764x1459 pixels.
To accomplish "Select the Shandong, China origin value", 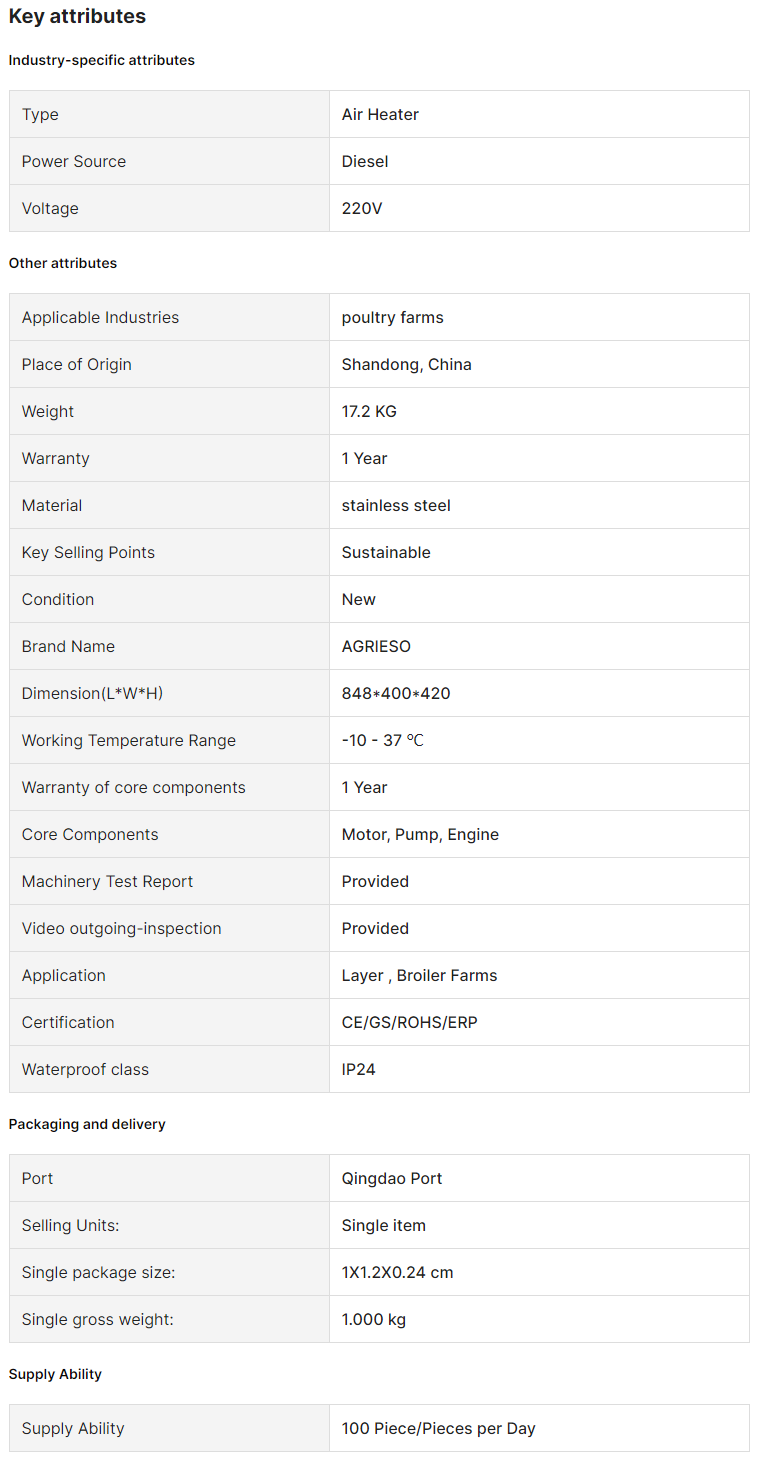I will [x=406, y=364].
